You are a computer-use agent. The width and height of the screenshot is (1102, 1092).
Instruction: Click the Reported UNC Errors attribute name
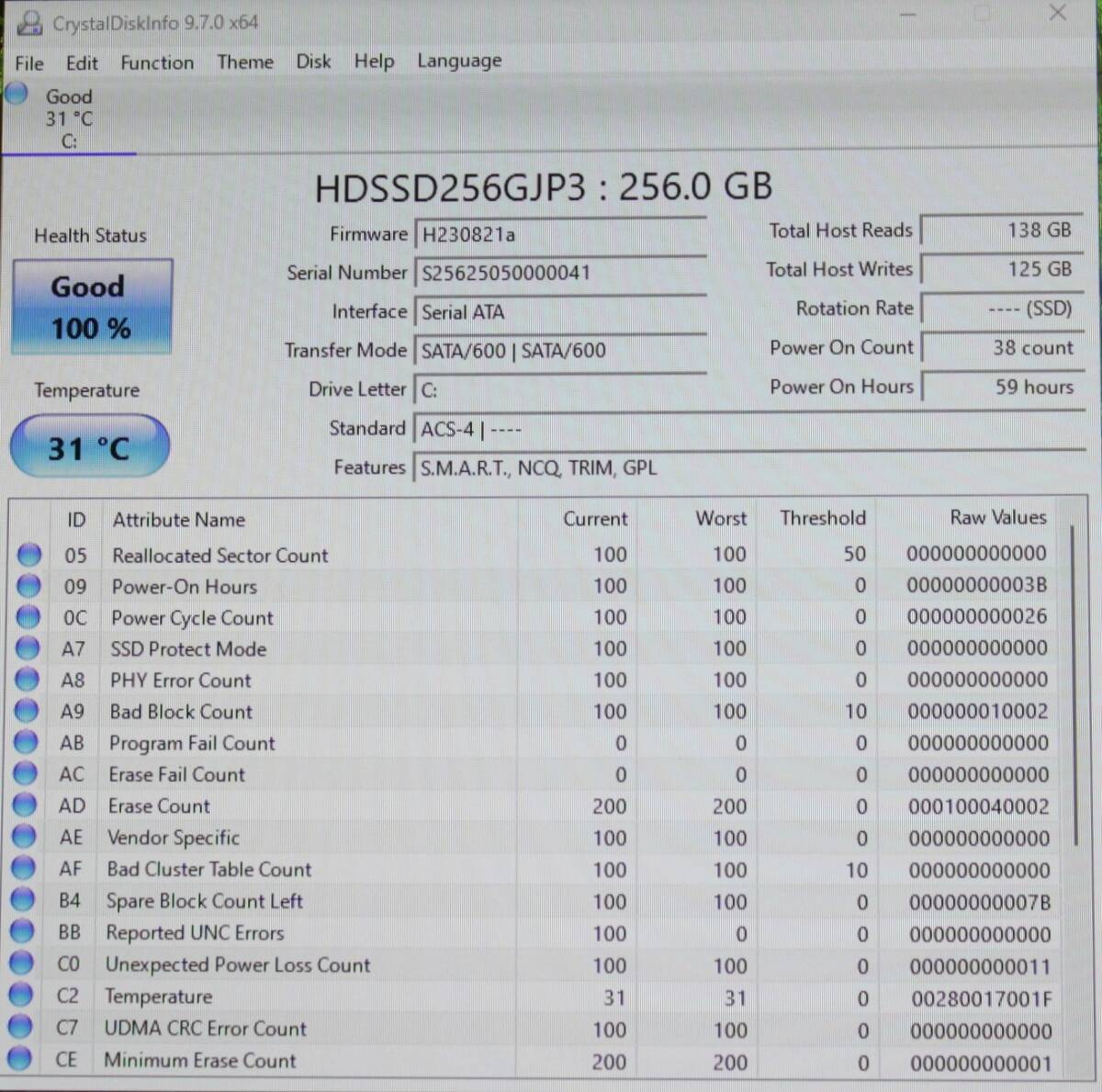(x=195, y=932)
